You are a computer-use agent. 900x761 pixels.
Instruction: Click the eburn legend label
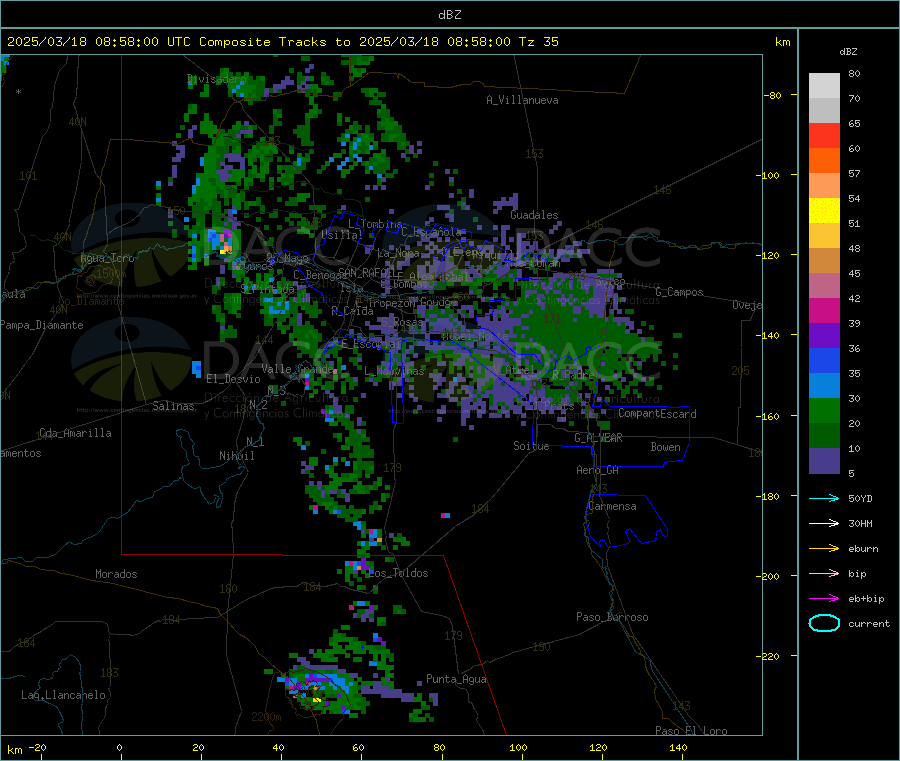(x=863, y=549)
